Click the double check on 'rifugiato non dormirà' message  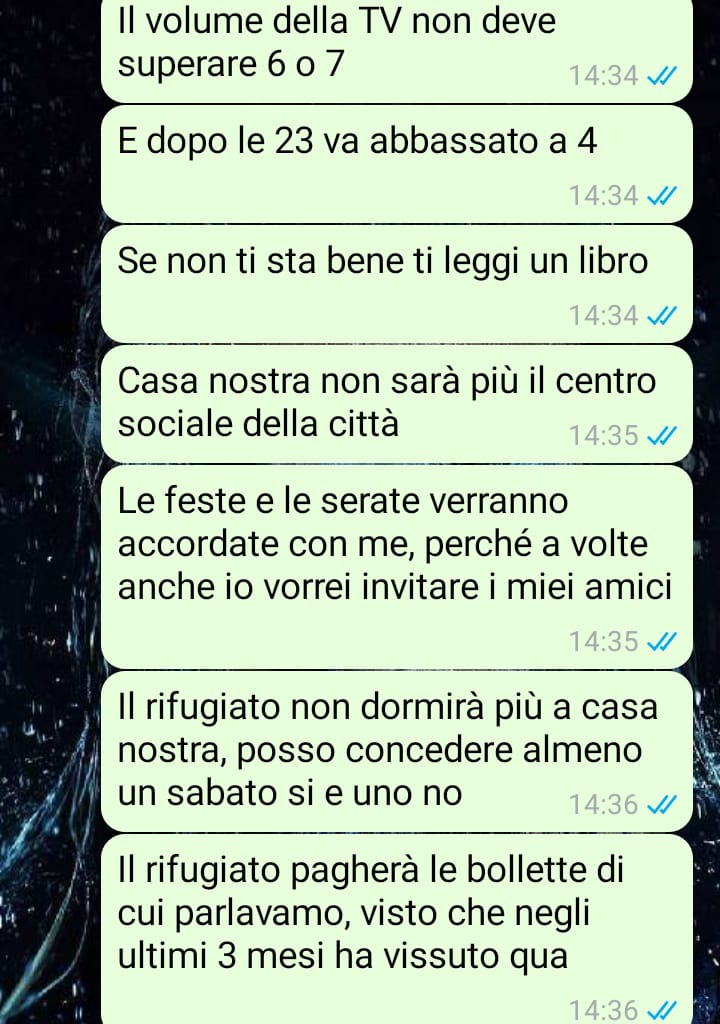[x=661, y=805]
